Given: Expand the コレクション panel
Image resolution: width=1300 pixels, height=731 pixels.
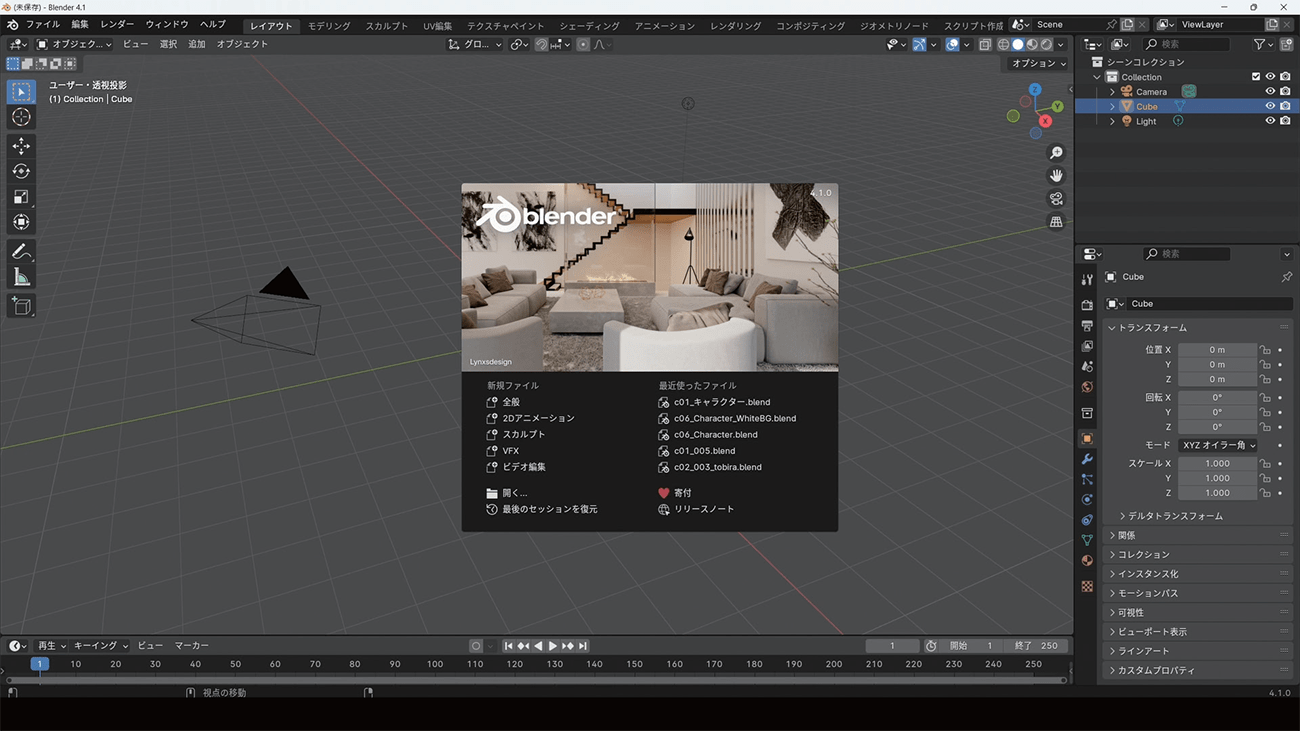Looking at the screenshot, I should coord(1197,554).
